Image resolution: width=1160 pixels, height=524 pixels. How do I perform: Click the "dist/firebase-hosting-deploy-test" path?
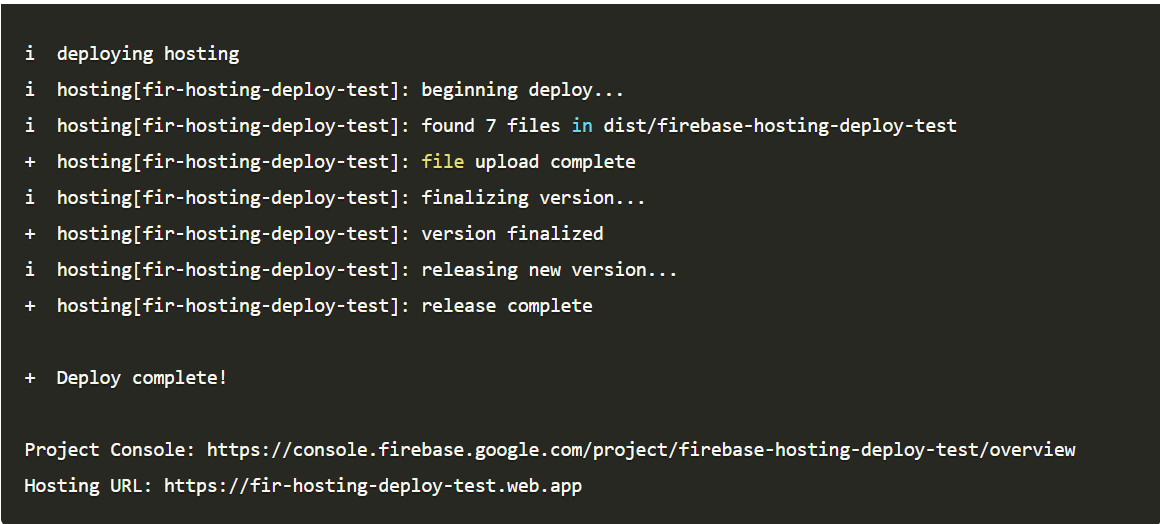pyautogui.click(x=780, y=126)
